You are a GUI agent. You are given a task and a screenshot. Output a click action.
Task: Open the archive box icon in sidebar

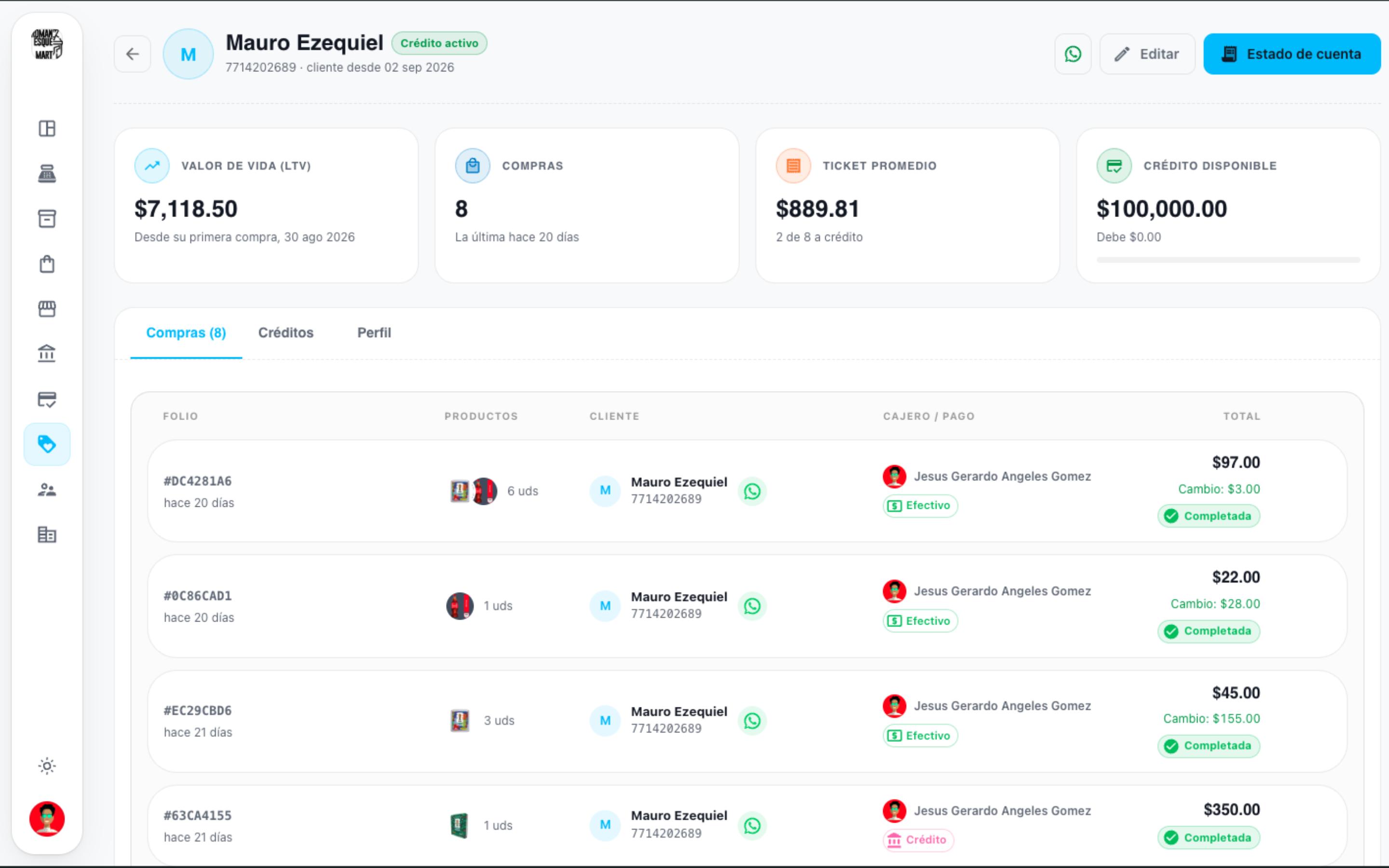click(x=47, y=219)
